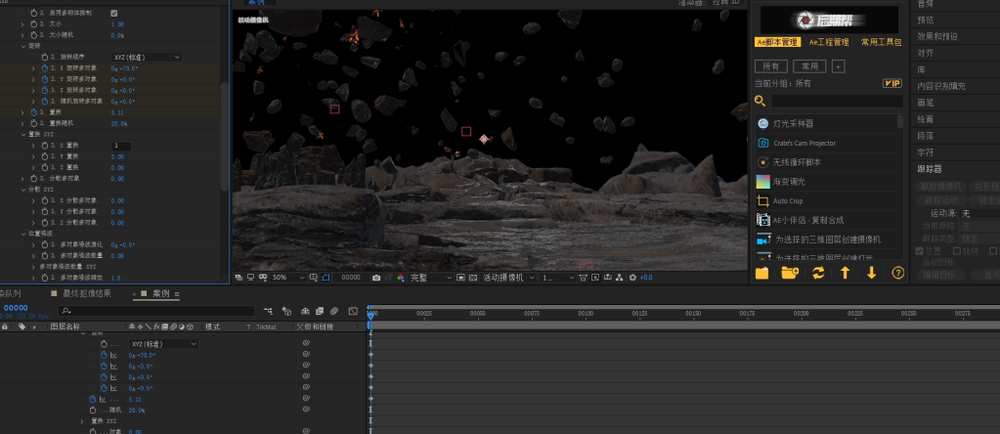Click the orange folder icon in script panel

762,273
